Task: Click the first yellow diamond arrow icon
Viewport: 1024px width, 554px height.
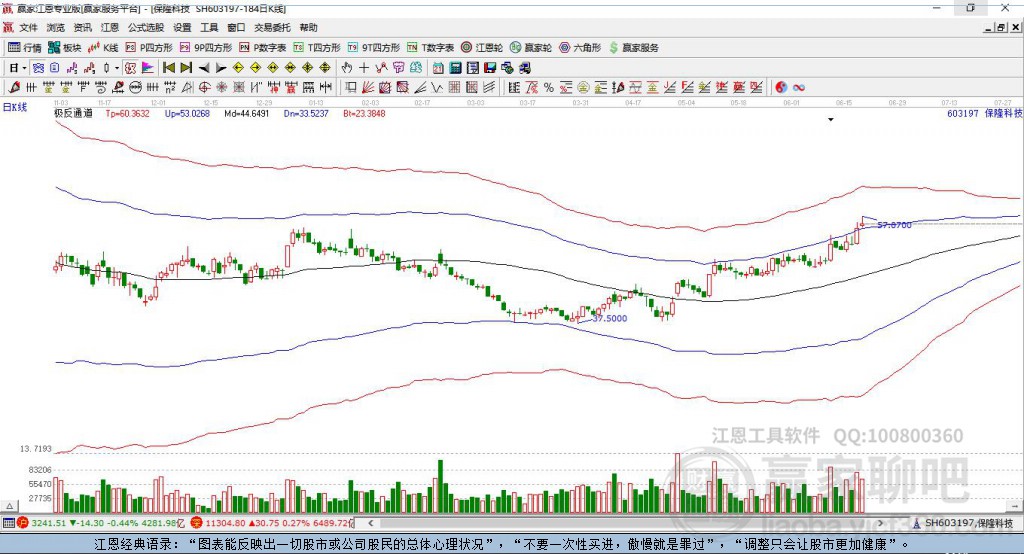Action: [x=238, y=68]
